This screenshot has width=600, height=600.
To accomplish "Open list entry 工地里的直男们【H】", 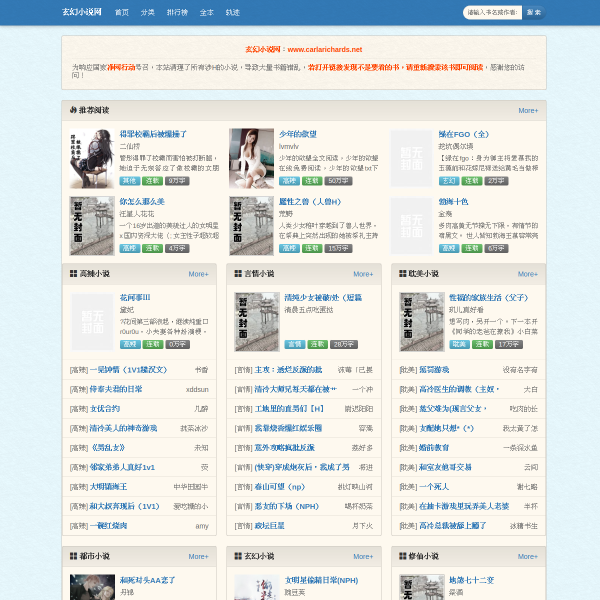I will pos(289,409).
